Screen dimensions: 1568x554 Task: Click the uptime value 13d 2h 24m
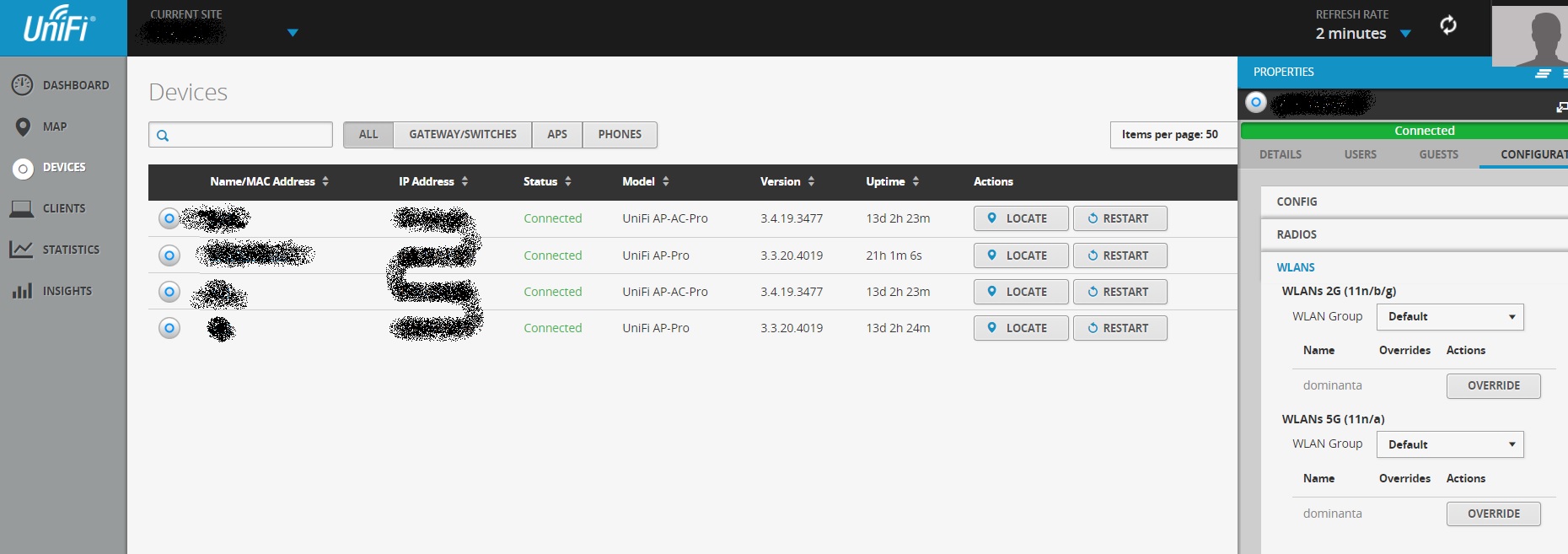(x=898, y=328)
